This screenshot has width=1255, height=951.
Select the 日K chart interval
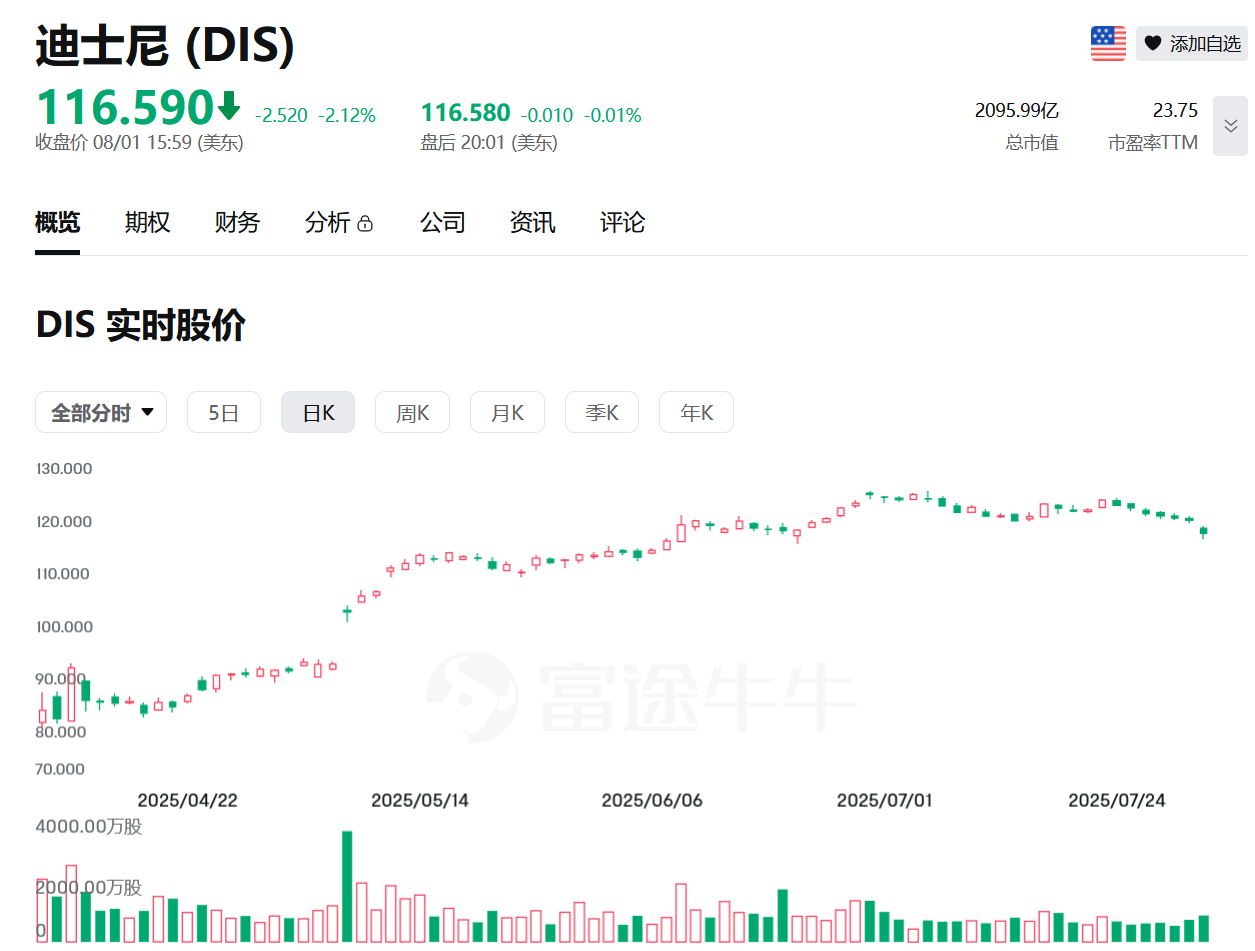[x=318, y=412]
